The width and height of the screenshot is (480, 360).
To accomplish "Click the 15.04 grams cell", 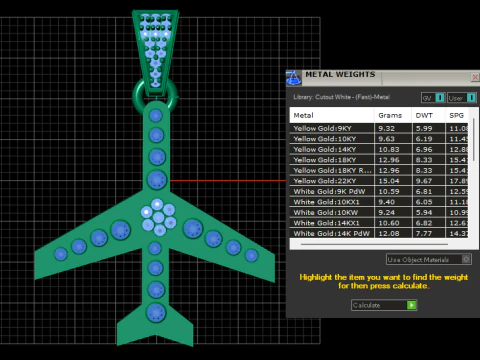I will 393,181.
